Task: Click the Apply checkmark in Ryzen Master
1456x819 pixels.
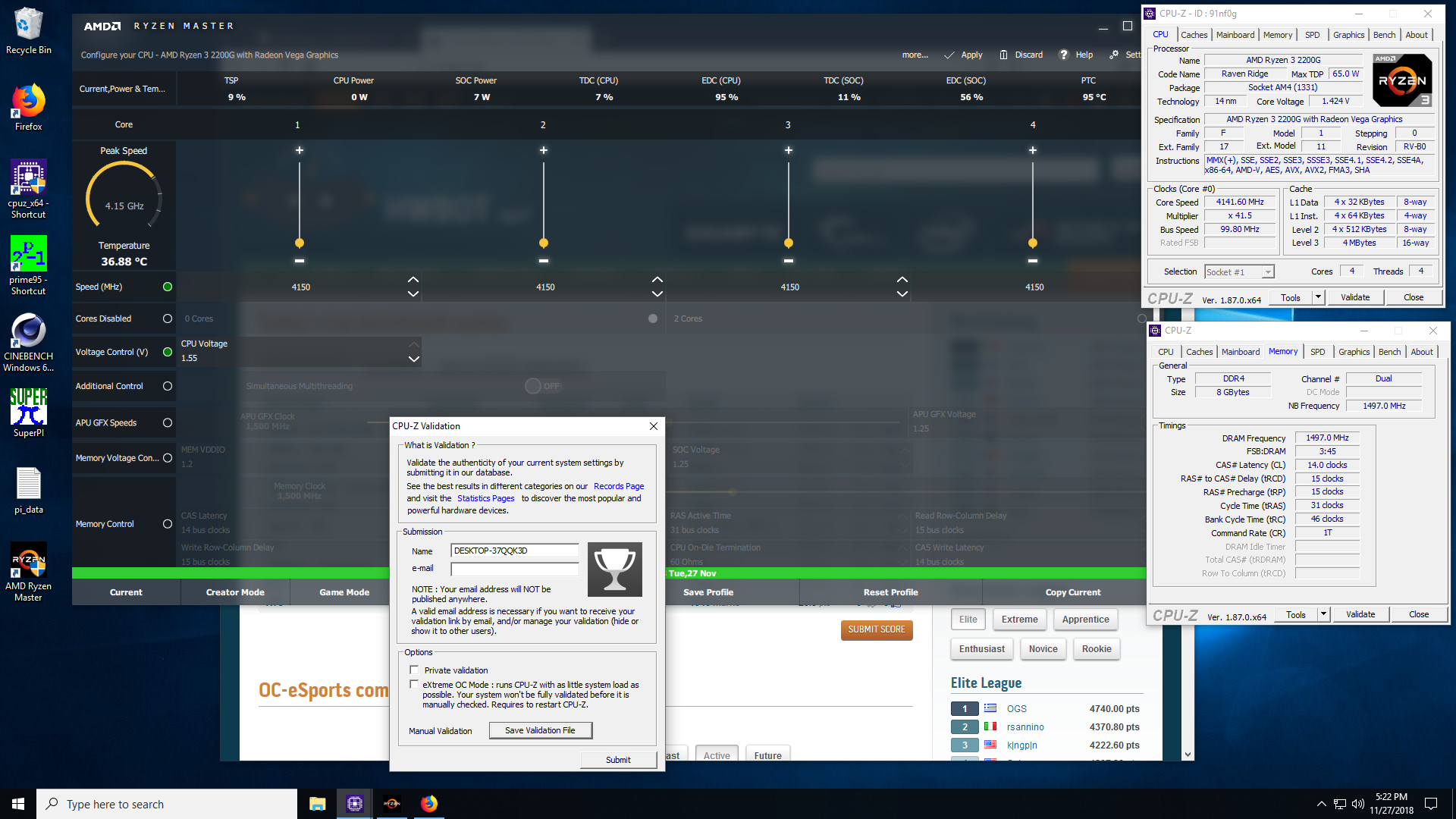Action: [x=949, y=55]
